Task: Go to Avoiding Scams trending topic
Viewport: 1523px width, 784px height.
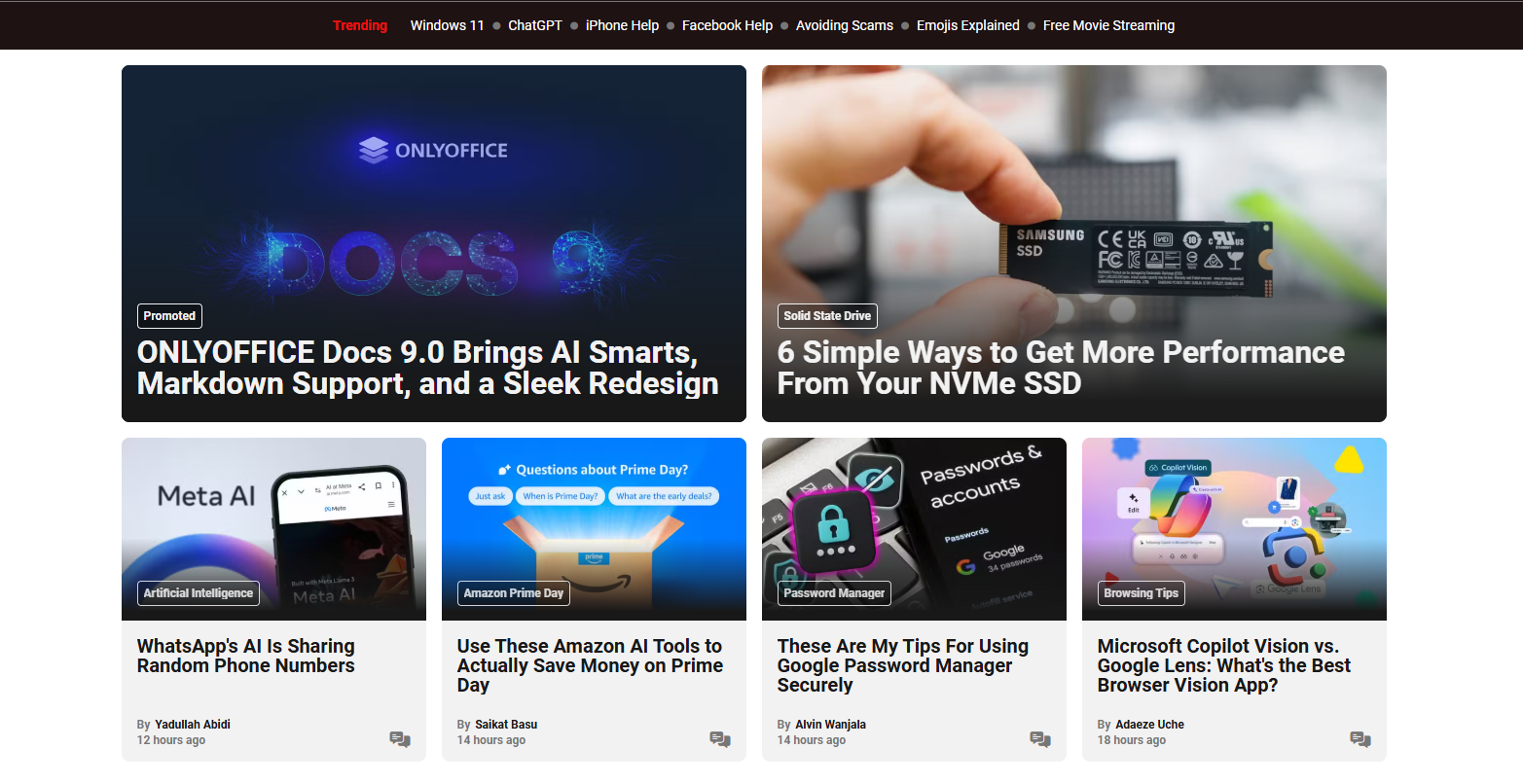Action: 845,25
